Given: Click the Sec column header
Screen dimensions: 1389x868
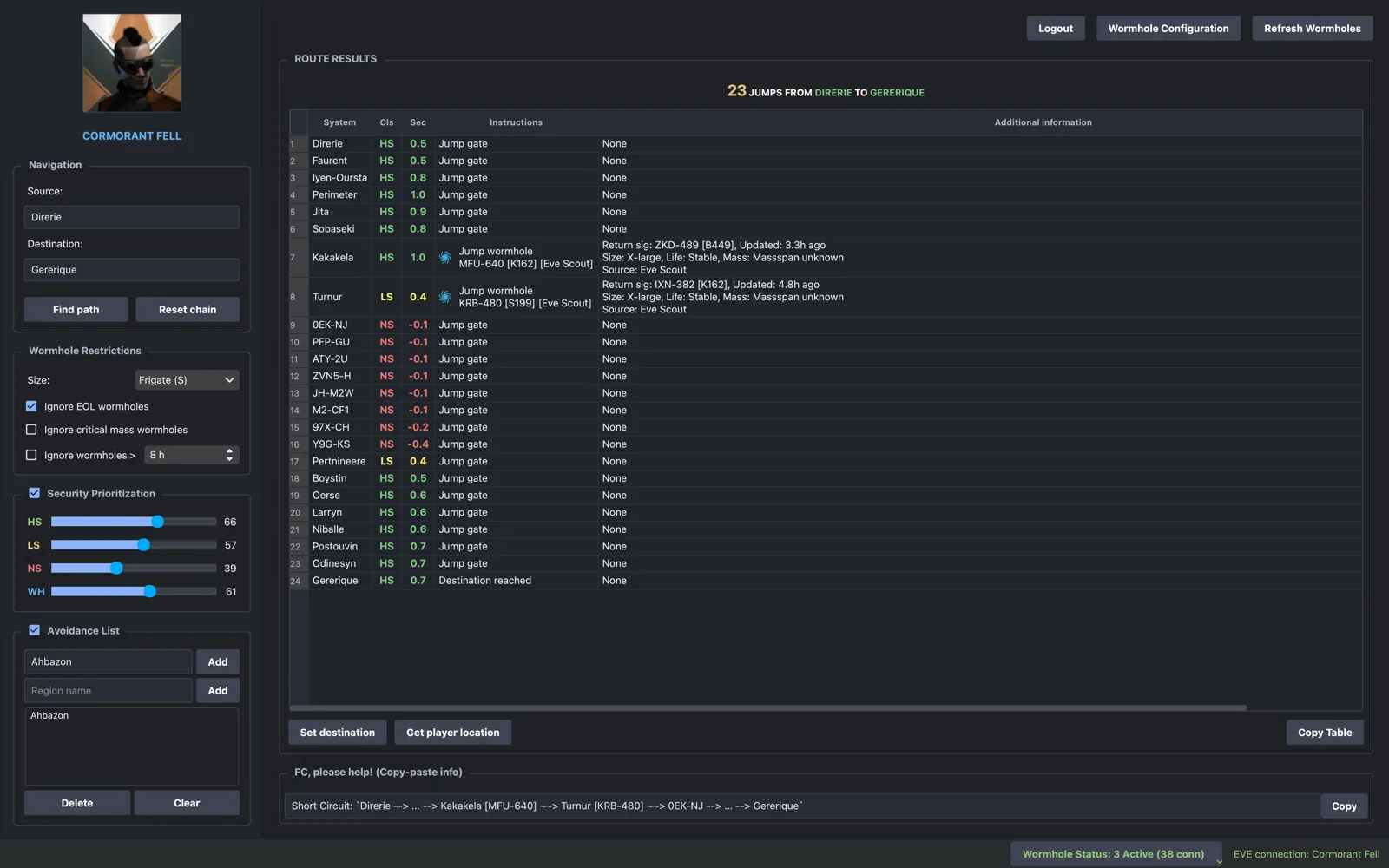Looking at the screenshot, I should (x=418, y=122).
